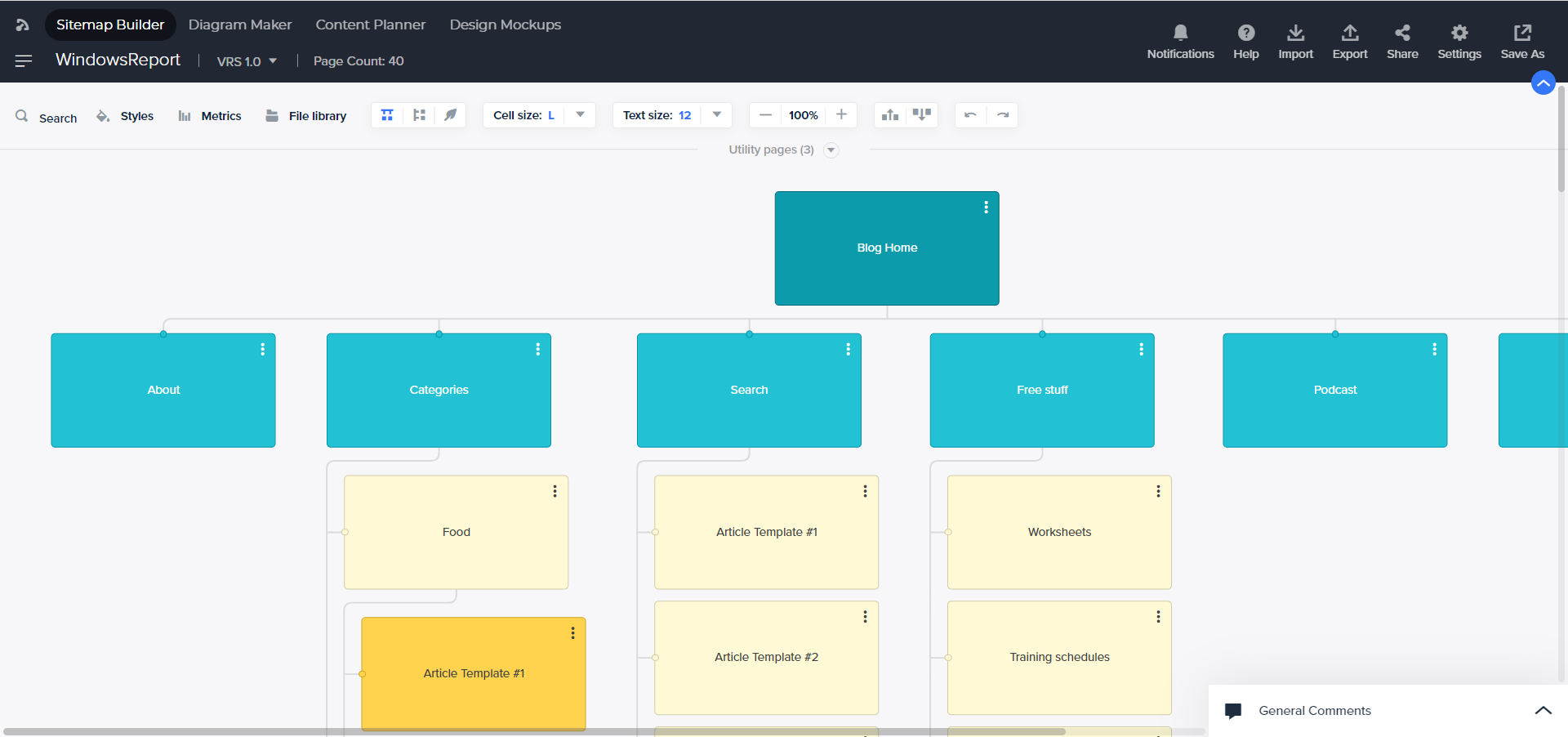The width and height of the screenshot is (1568, 737).
Task: Open Blog Home card options menu
Action: [x=986, y=208]
